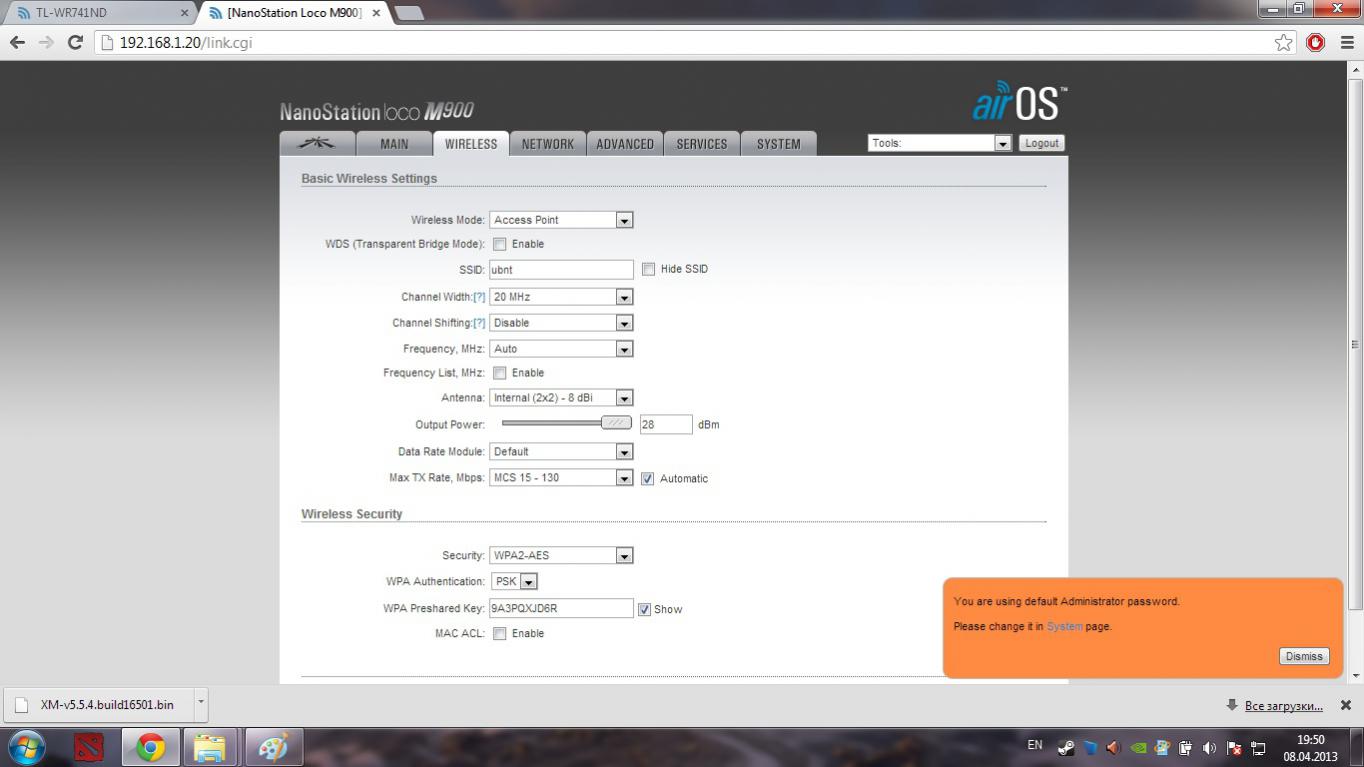Click the red Opera-style extension icon
The image size is (1364, 767).
click(x=1315, y=42)
